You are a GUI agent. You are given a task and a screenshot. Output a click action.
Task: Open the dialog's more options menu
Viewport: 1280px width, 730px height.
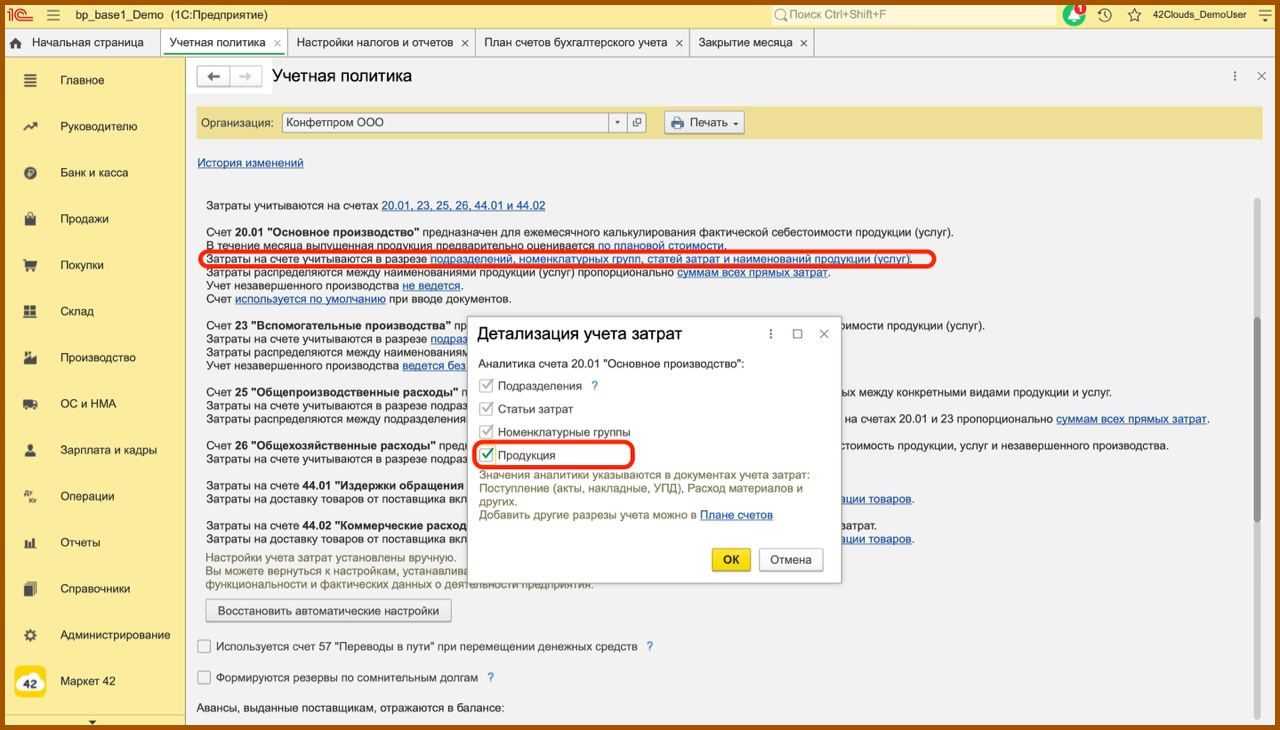coord(771,334)
